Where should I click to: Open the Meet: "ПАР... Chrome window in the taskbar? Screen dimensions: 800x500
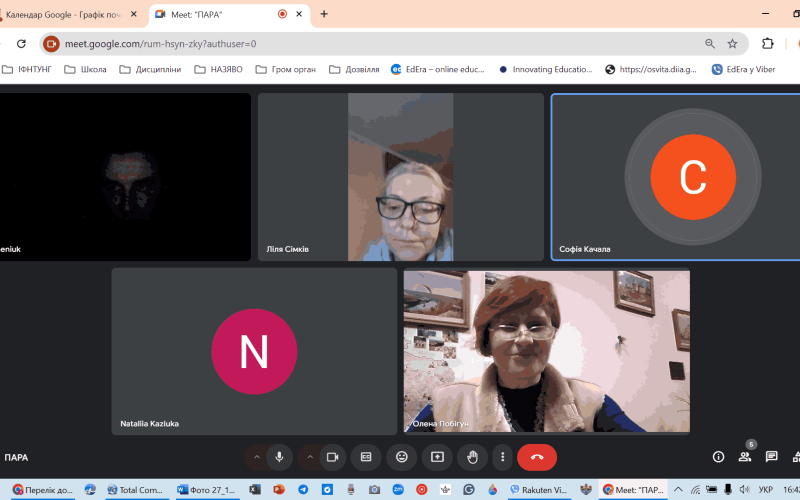click(633, 490)
